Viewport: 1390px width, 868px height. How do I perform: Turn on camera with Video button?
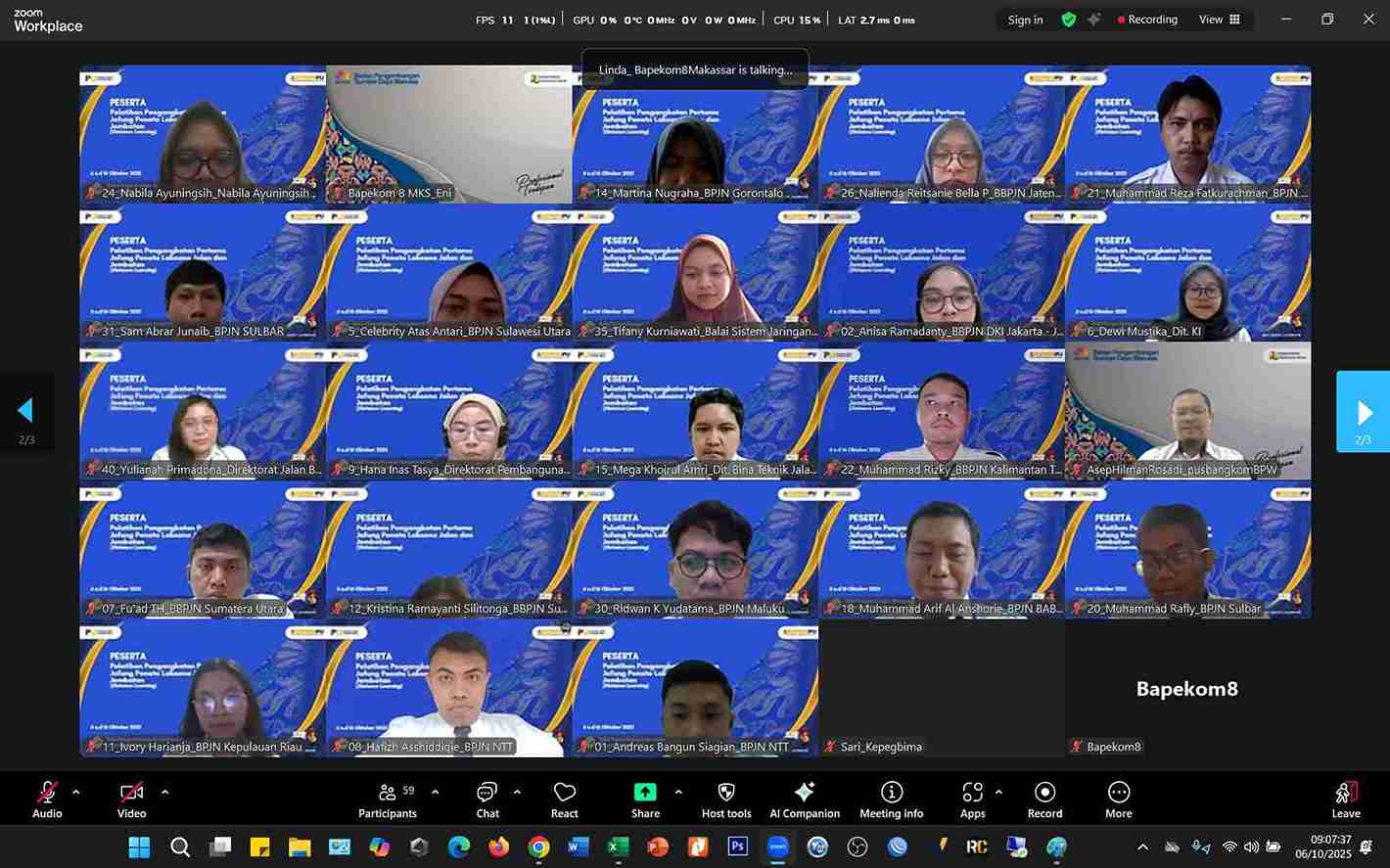tap(132, 799)
